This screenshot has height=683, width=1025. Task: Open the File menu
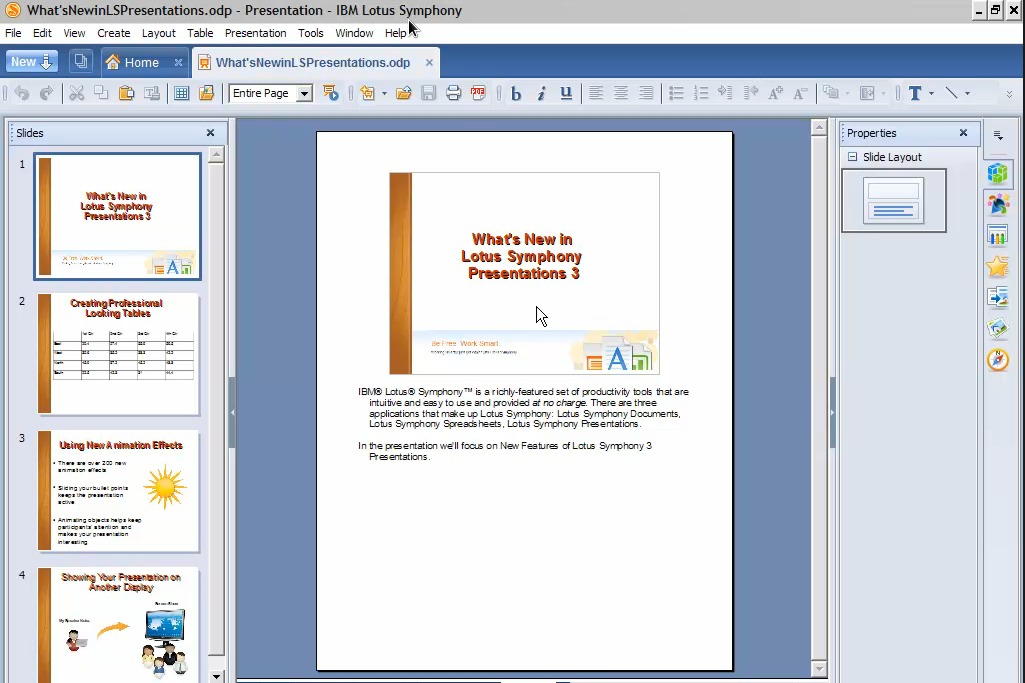(13, 33)
